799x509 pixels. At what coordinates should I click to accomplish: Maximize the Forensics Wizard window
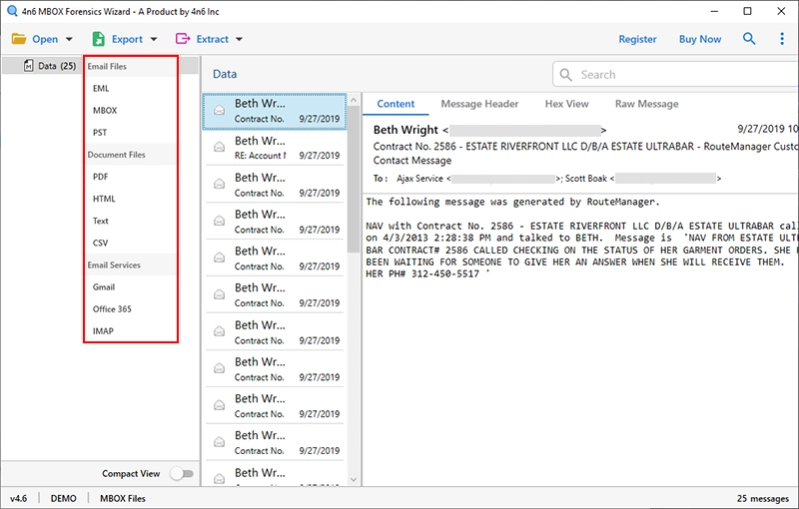[747, 11]
